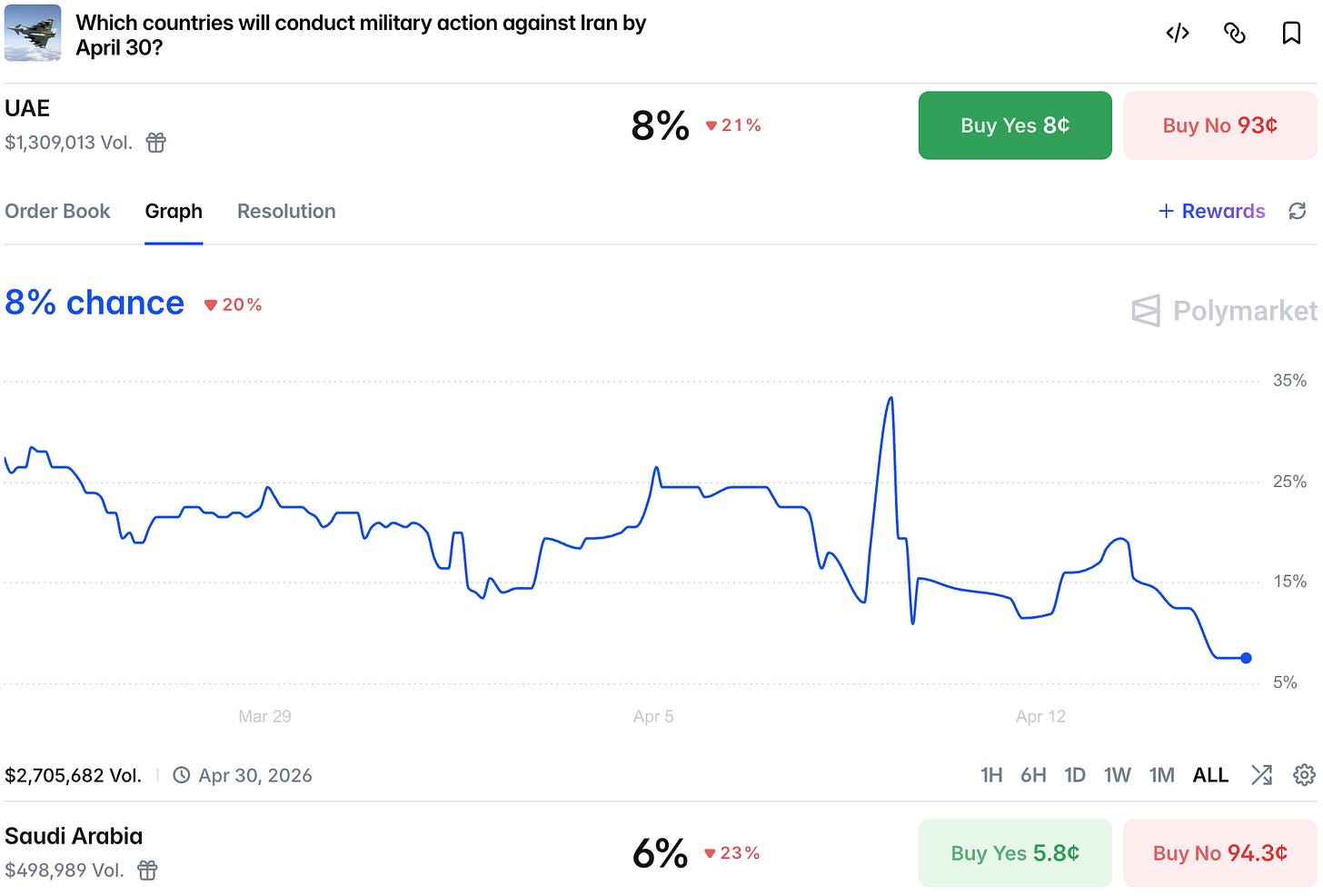Click the shuffle compare chart icon
The image size is (1323, 896).
click(x=1261, y=775)
